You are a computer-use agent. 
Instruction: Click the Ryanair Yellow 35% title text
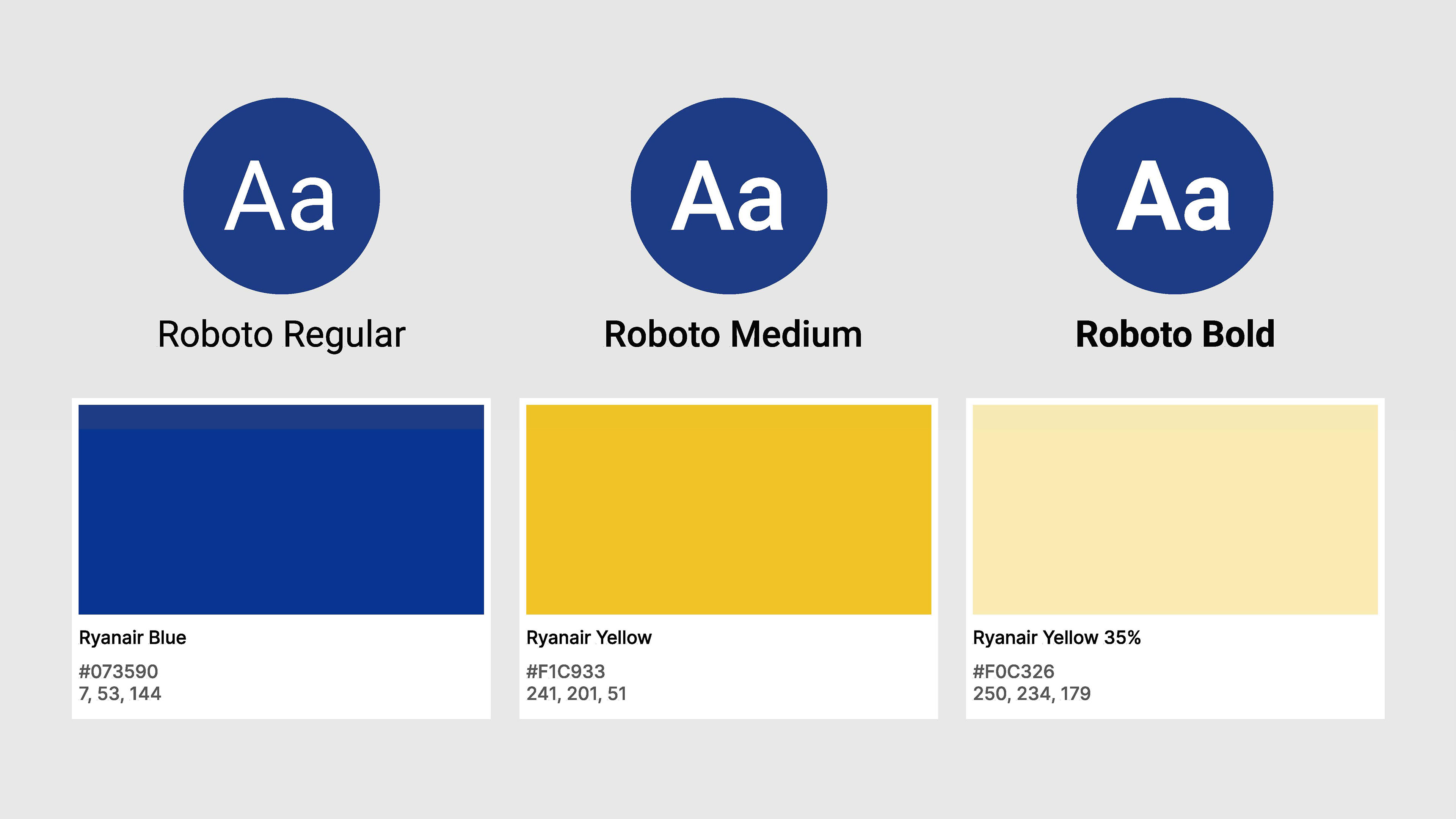click(x=1056, y=638)
